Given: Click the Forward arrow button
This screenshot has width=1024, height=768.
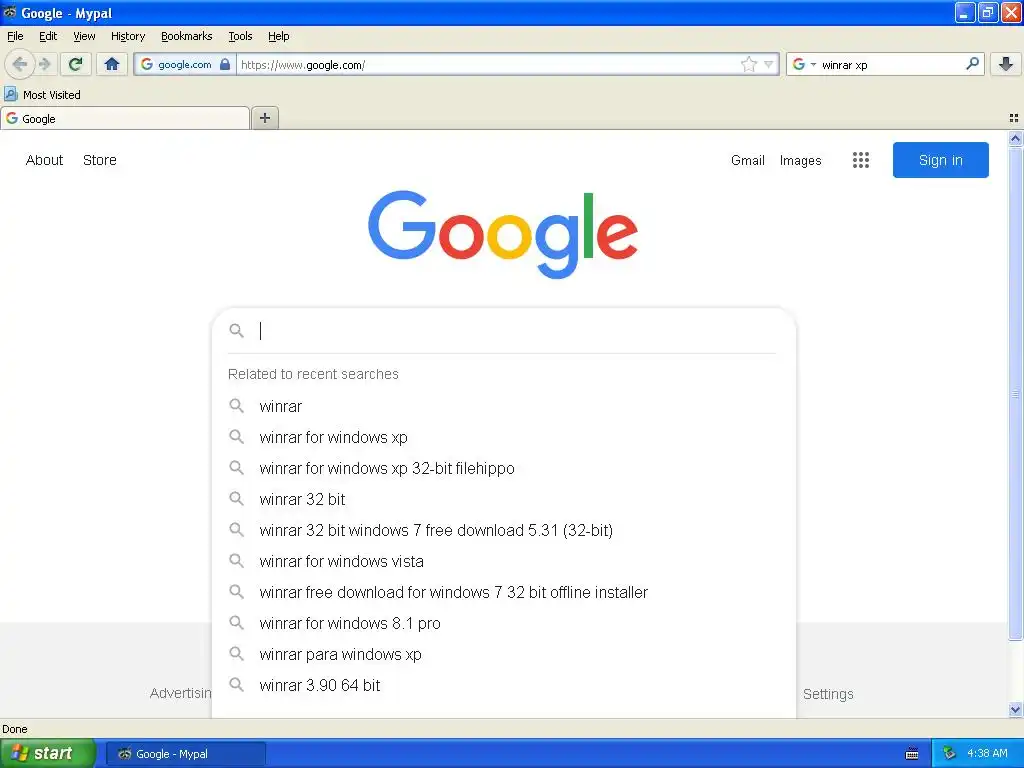Looking at the screenshot, I should coord(44,64).
